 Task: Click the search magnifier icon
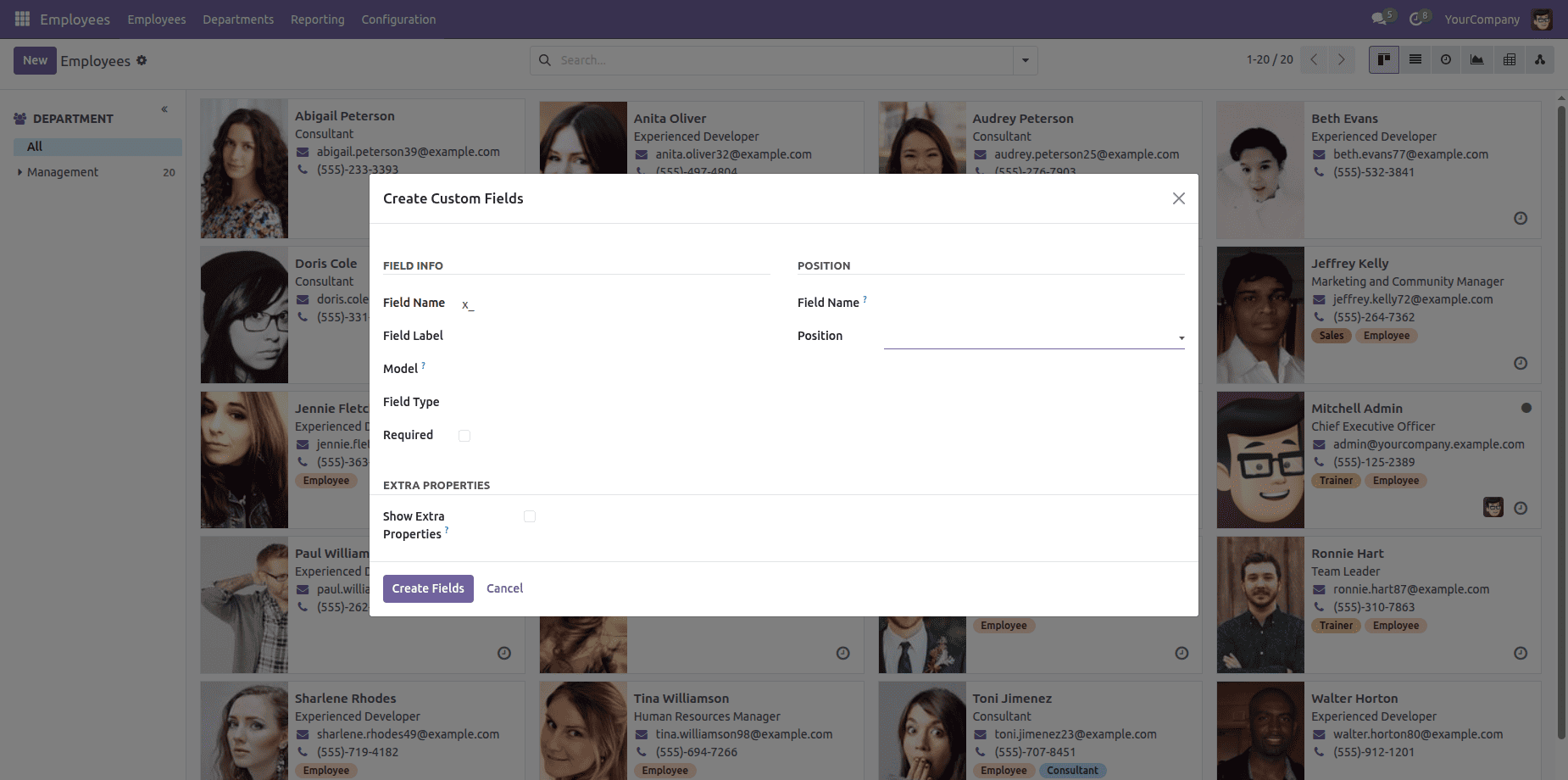[545, 60]
